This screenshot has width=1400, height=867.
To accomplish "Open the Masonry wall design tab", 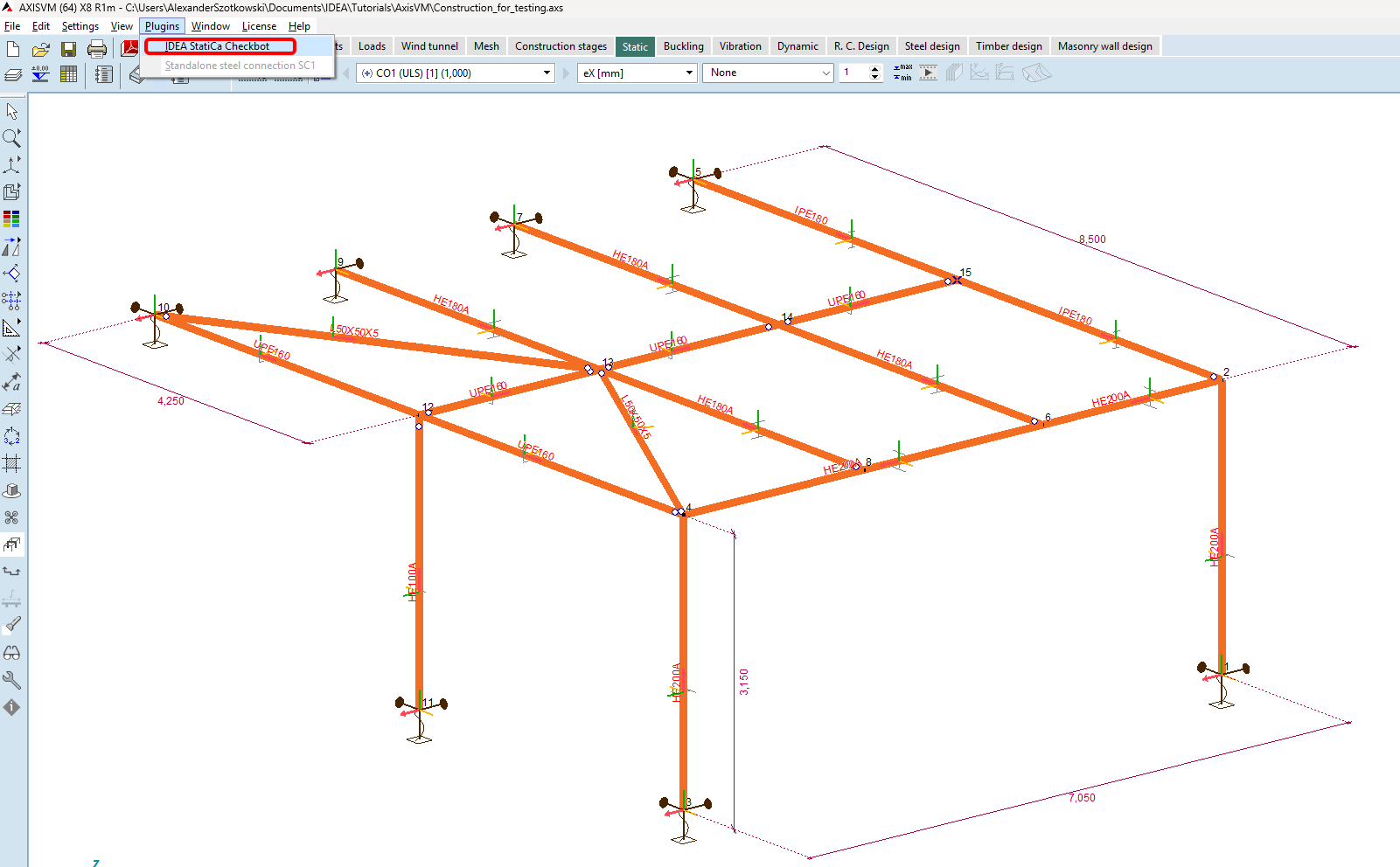I will (1105, 46).
